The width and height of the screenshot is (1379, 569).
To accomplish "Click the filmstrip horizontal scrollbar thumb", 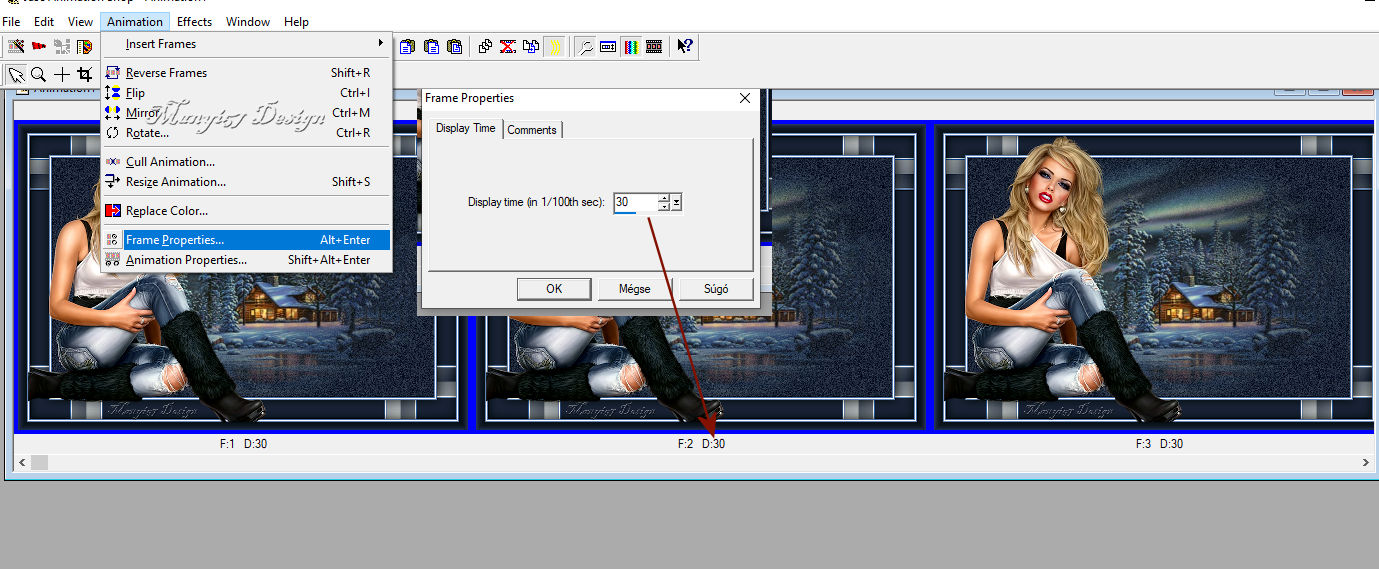I will [39, 462].
